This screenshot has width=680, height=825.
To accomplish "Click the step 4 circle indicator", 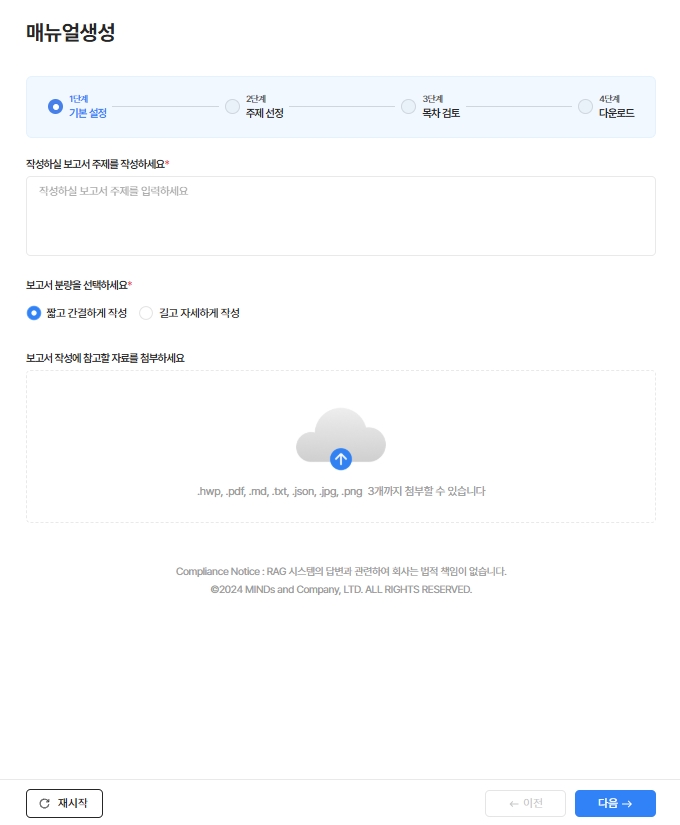I will (x=585, y=106).
